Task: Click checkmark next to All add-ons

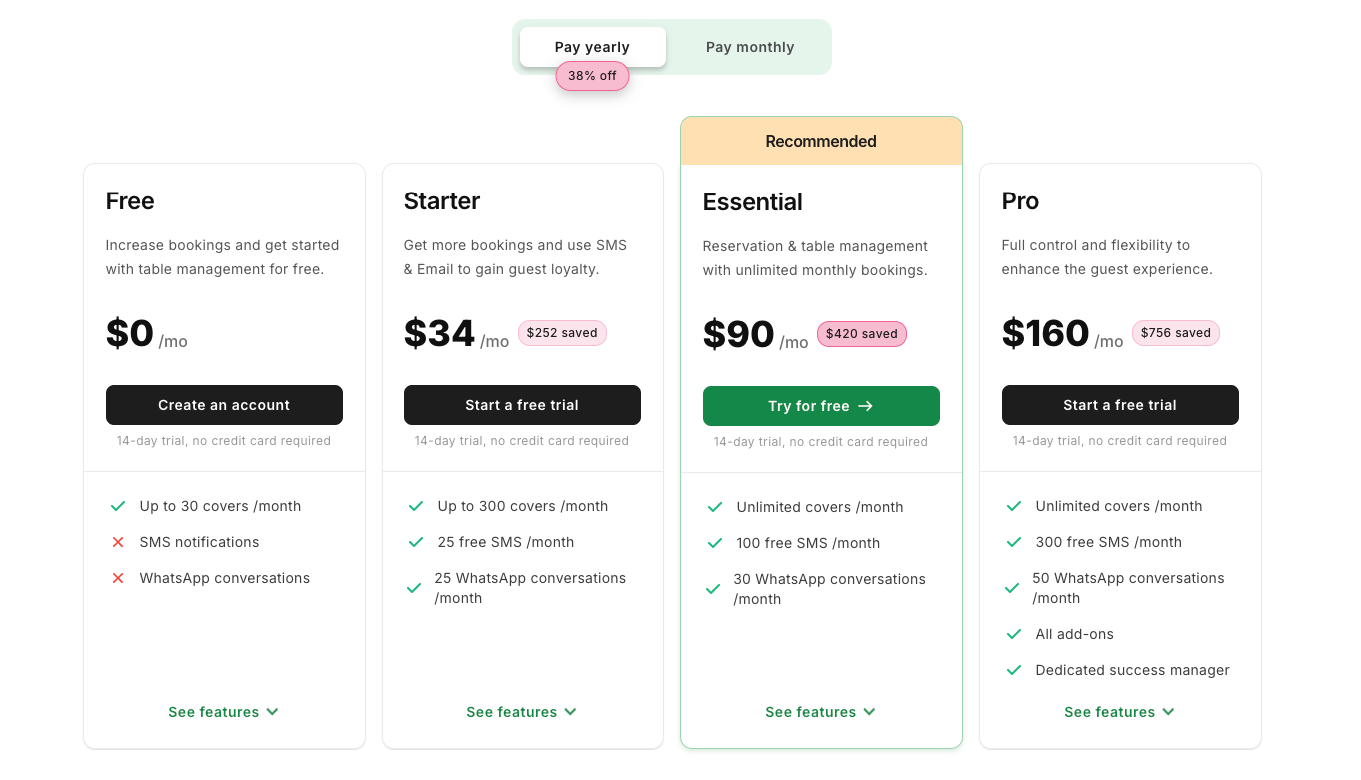Action: [1014, 635]
